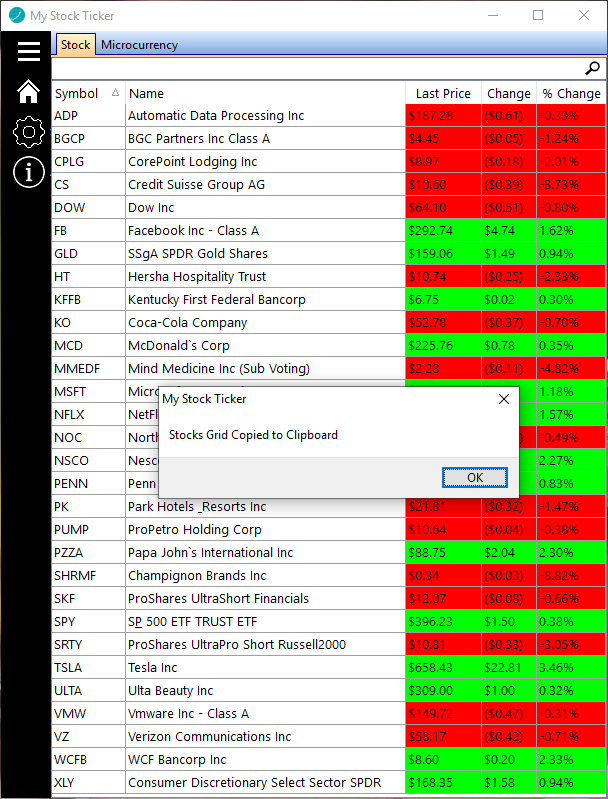608x799 pixels.
Task: Select Hersha Hospitality Trust row
Action: (x=329, y=277)
